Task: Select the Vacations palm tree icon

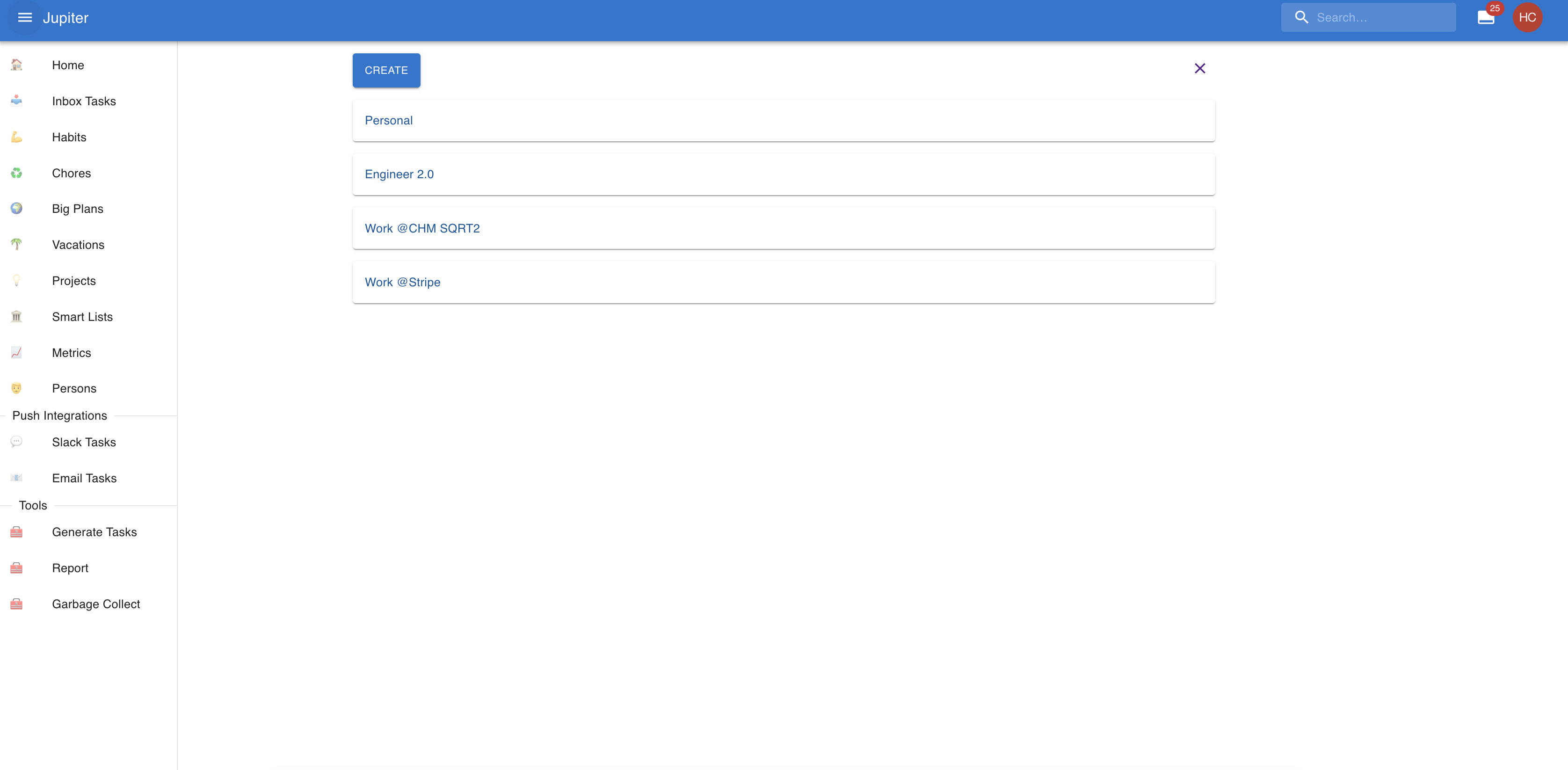Action: [16, 244]
